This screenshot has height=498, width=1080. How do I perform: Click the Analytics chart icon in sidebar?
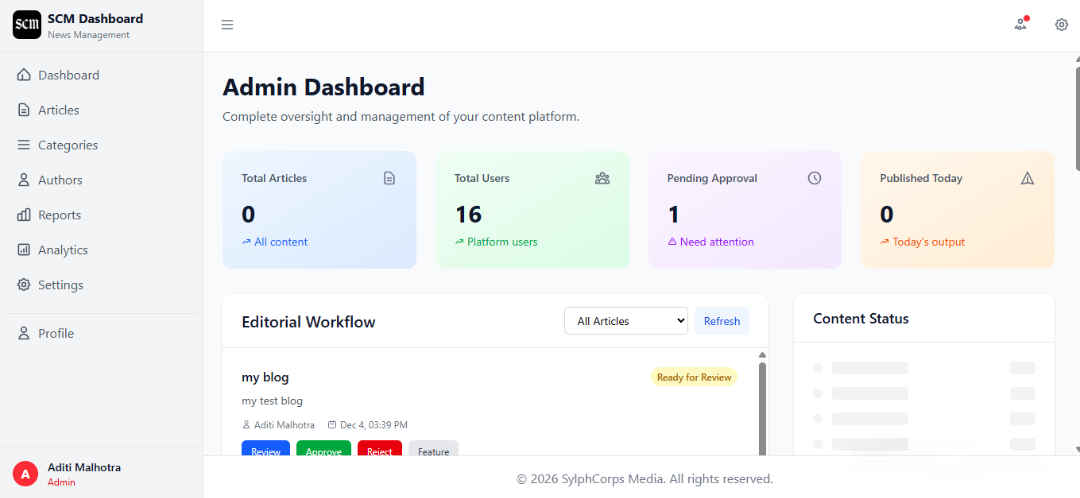24,250
